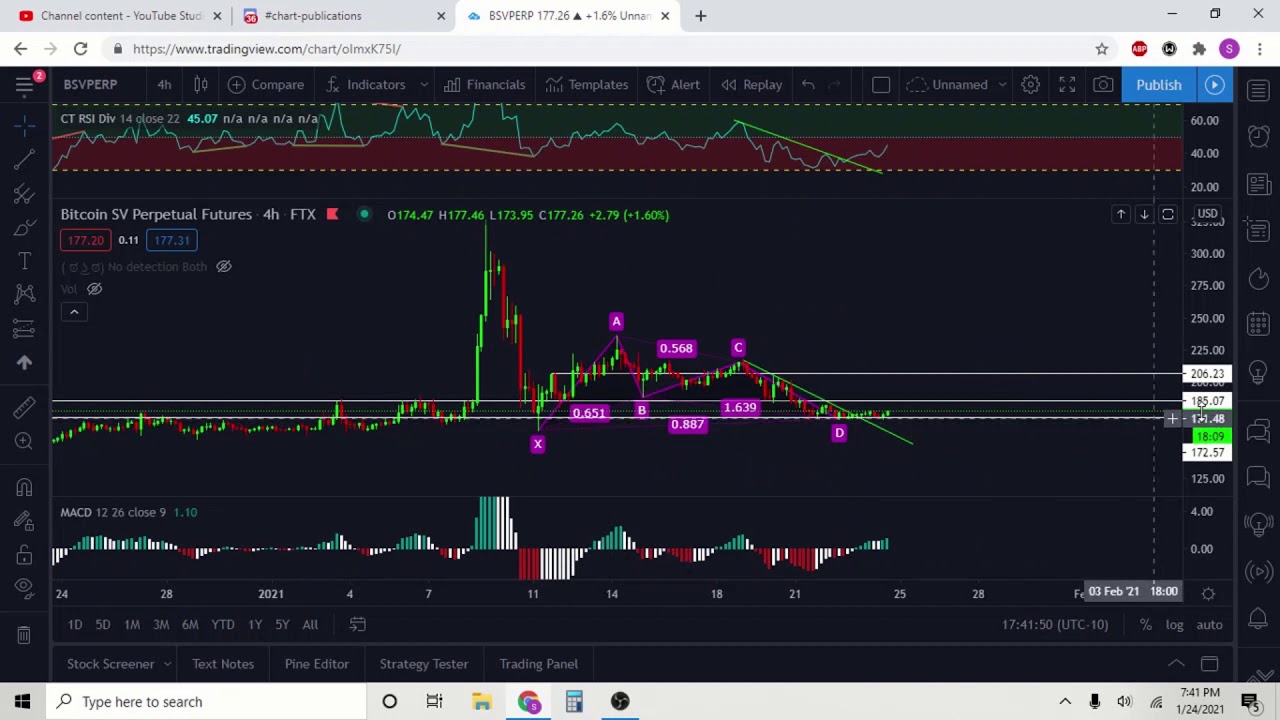
Task: Create an Alert from the toolbar
Action: coord(673,85)
